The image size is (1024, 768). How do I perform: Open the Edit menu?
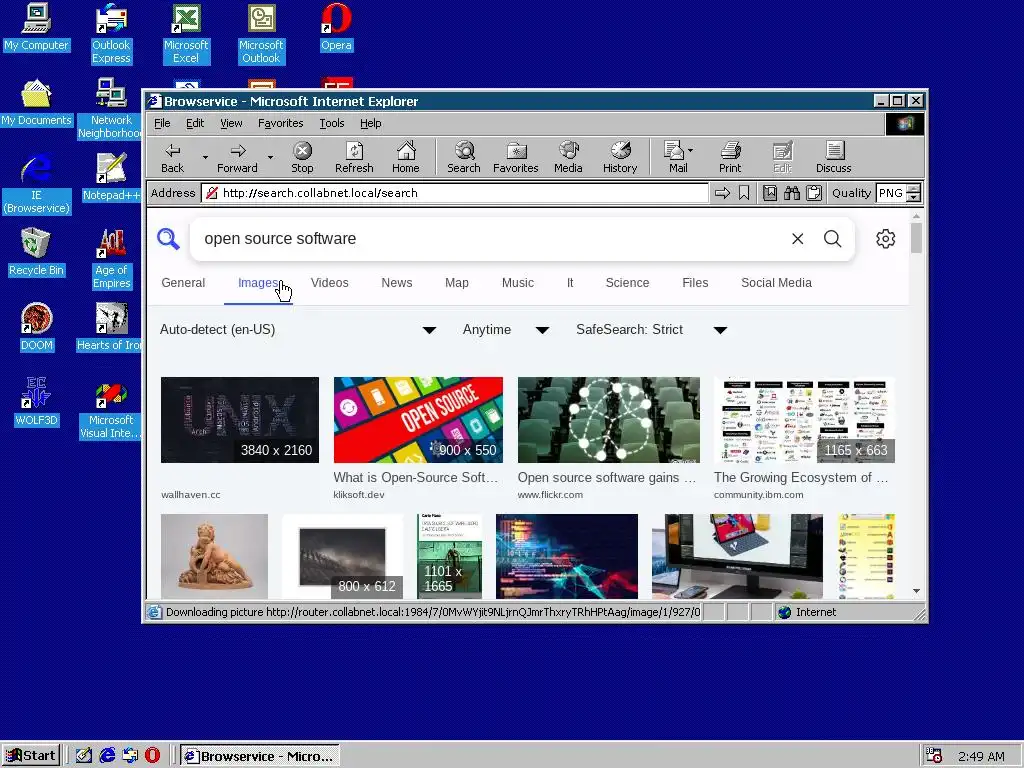coord(195,123)
